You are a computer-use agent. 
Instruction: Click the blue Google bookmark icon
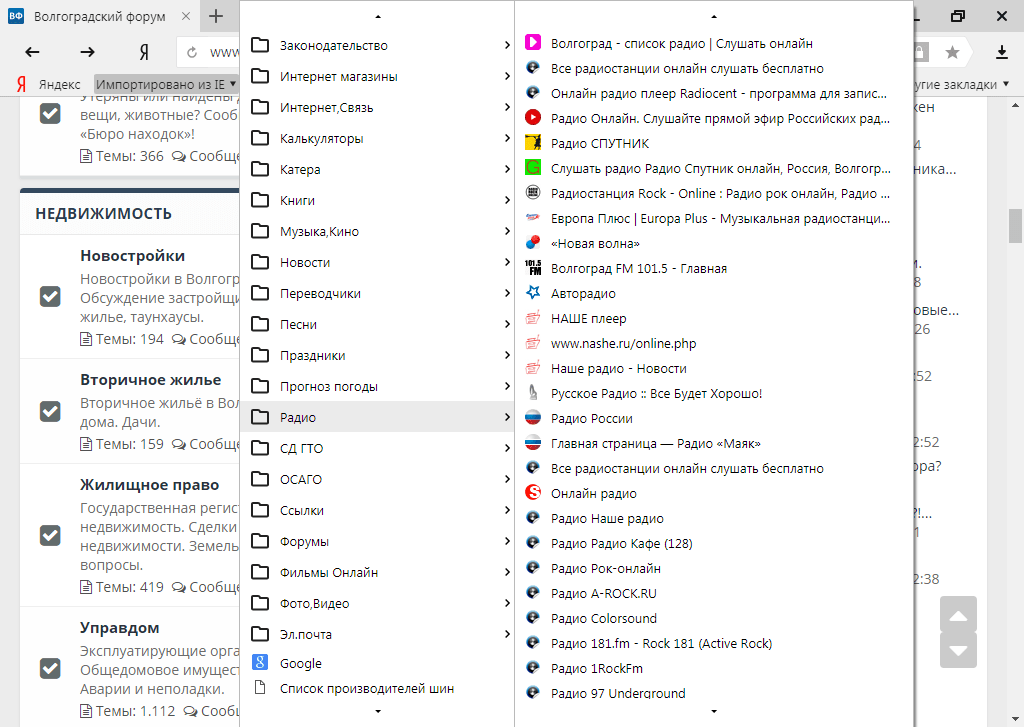(260, 663)
